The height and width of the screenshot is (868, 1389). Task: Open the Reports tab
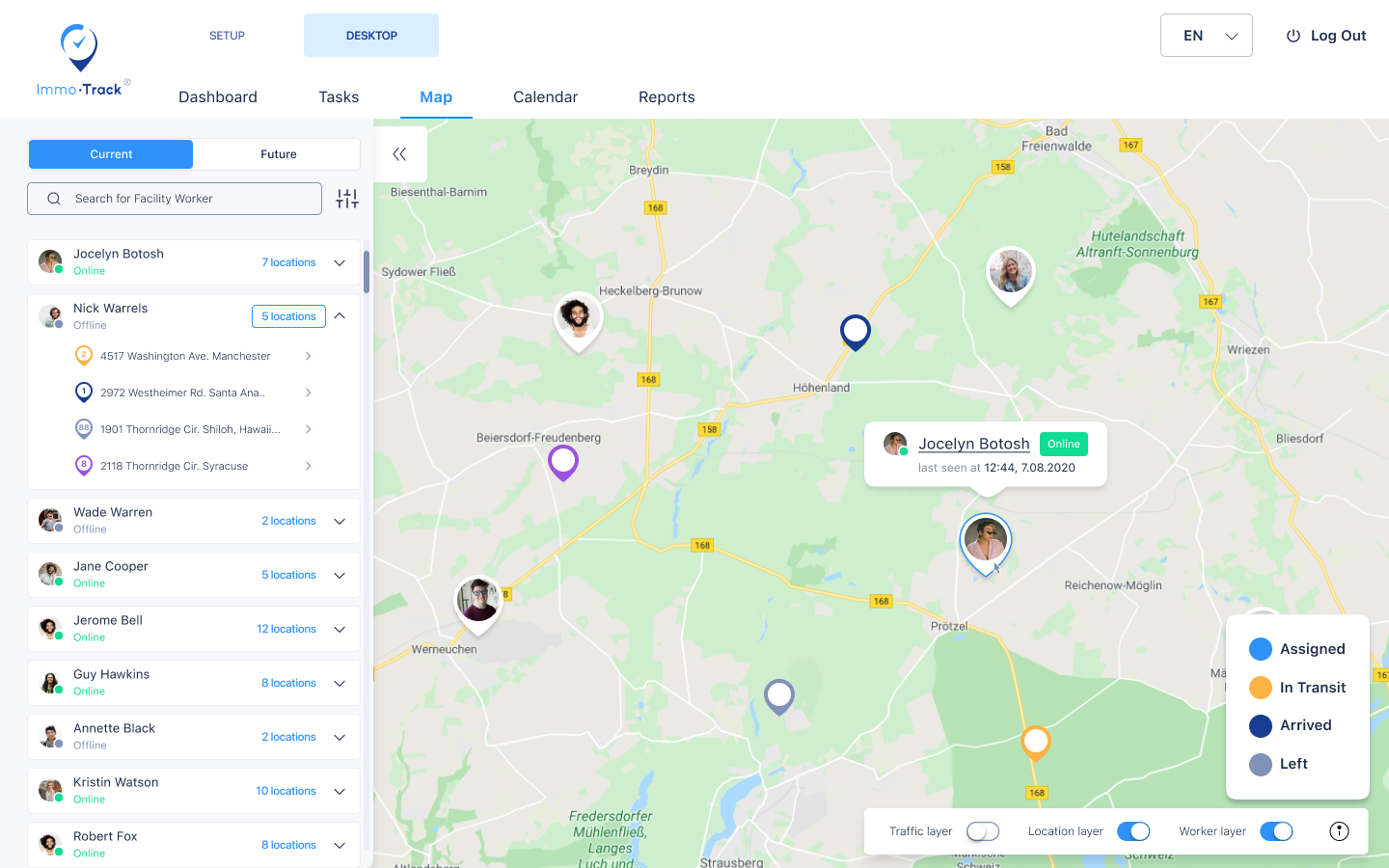tap(667, 97)
